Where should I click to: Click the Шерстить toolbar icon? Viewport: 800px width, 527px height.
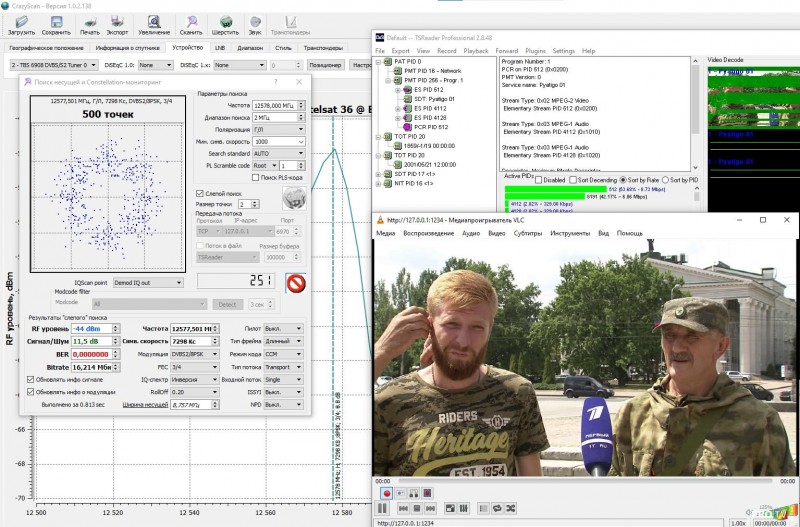[226, 22]
